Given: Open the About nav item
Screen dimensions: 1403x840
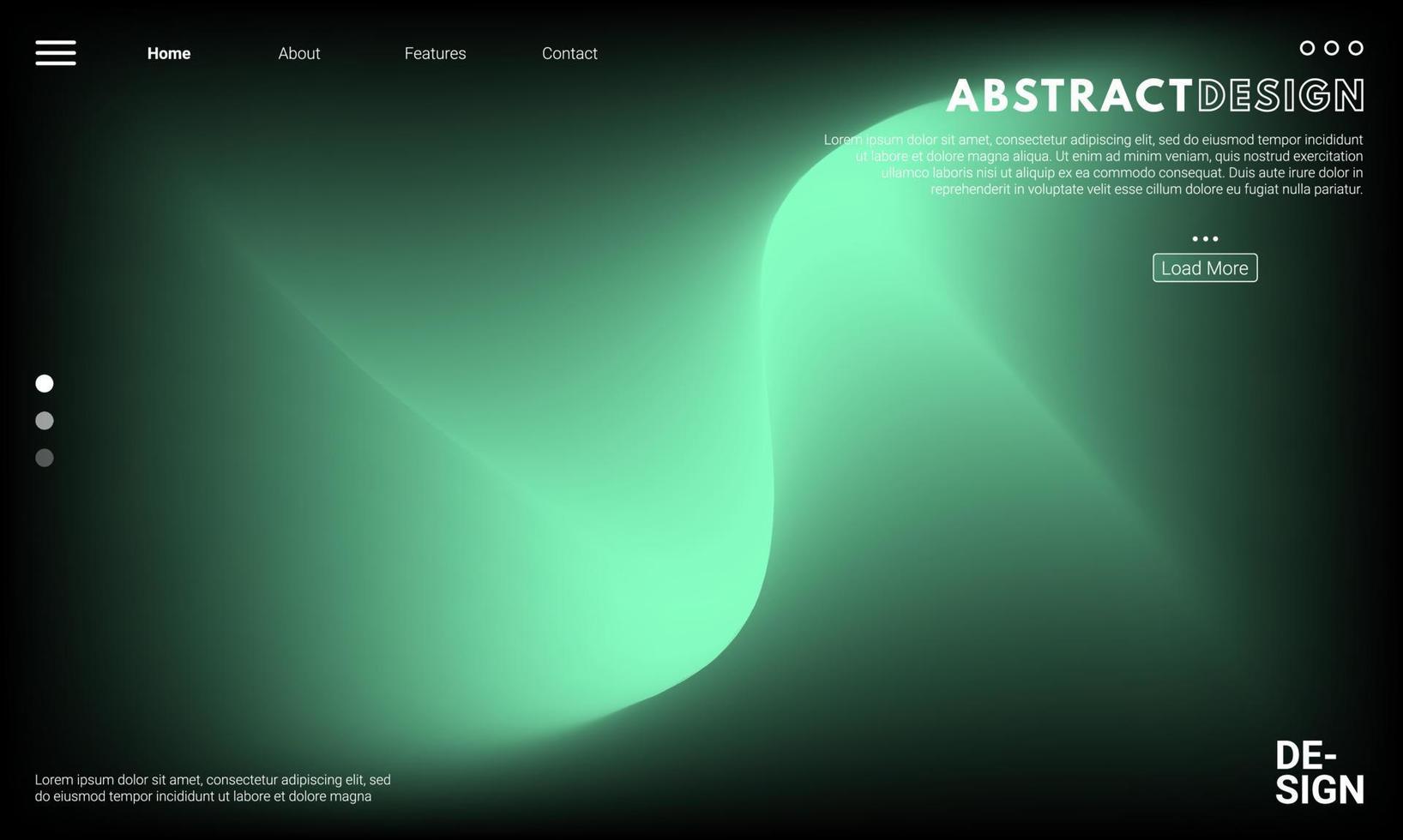Looking at the screenshot, I should tap(299, 53).
